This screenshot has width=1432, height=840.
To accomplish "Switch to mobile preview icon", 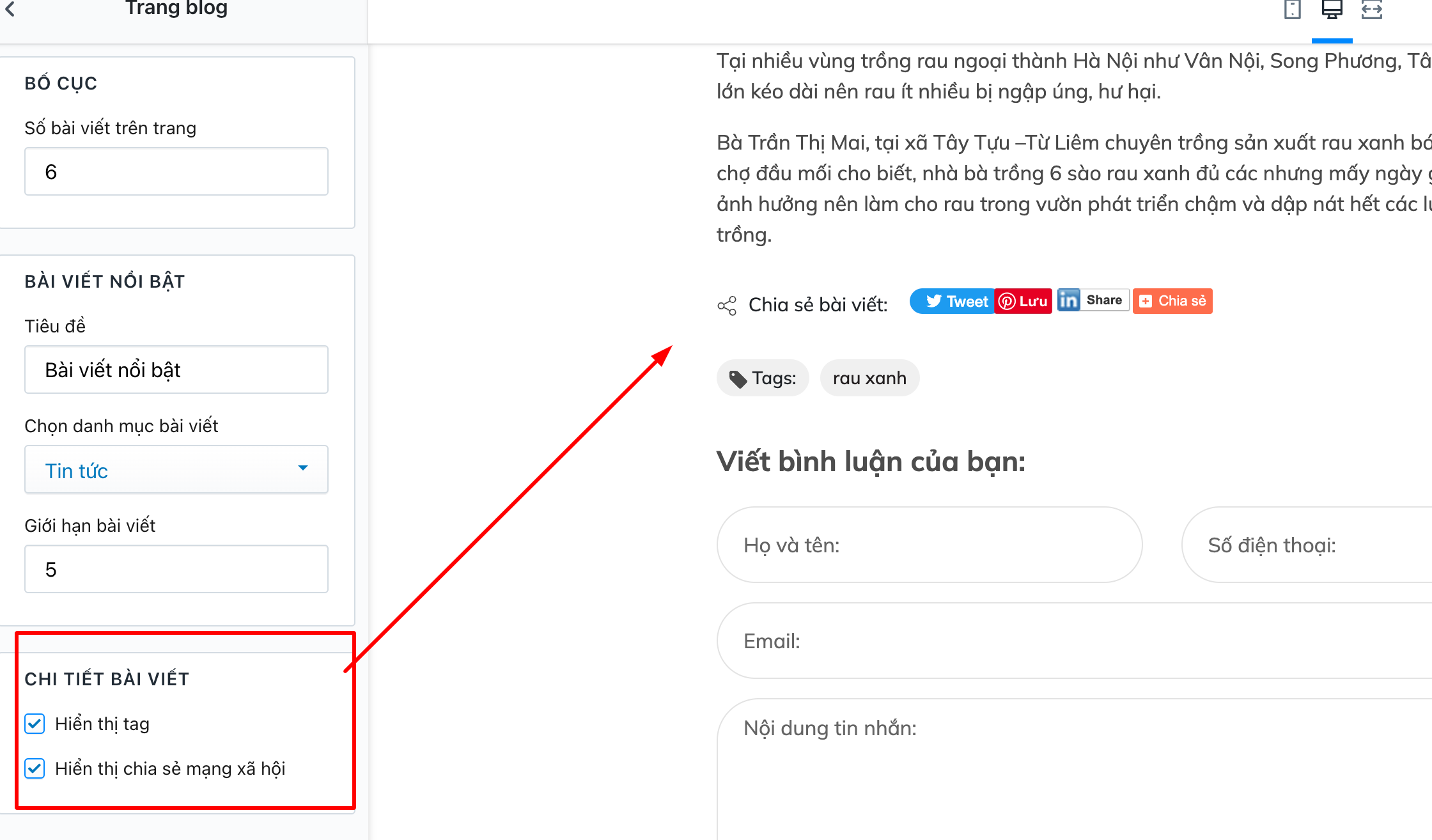I will [x=1292, y=10].
